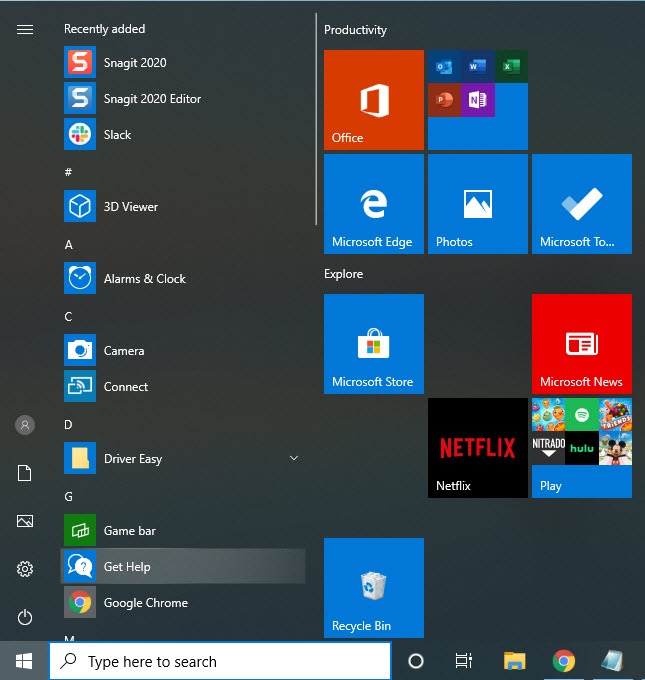The image size is (645, 680).
Task: Click the app list scrollbar
Action: (316, 120)
